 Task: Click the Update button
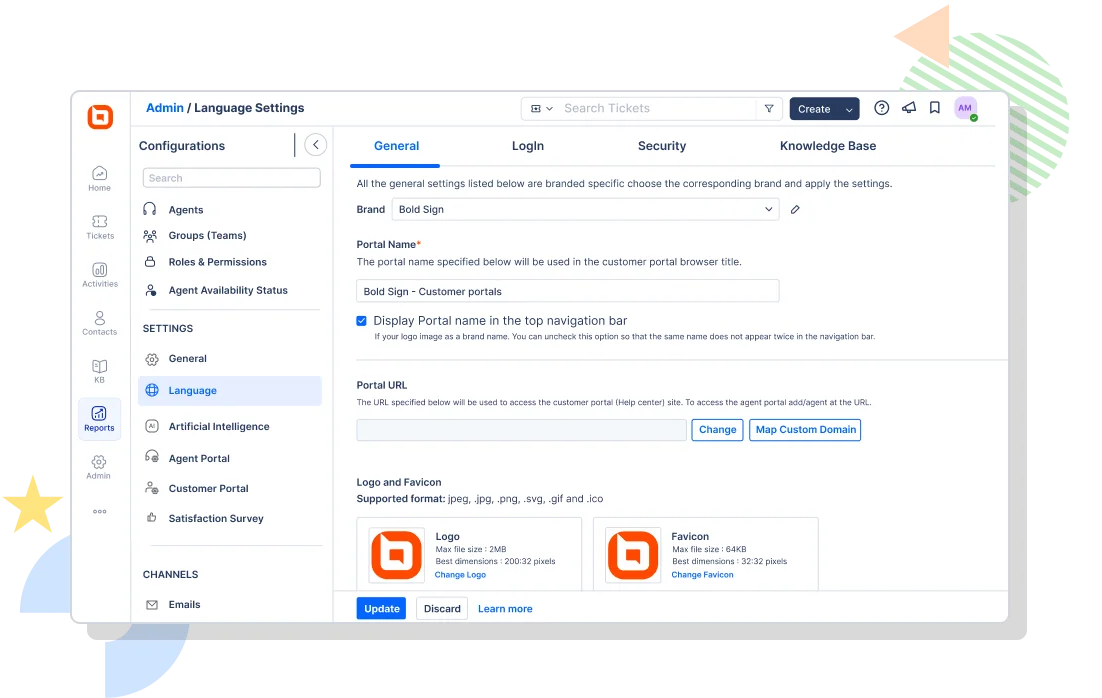coord(382,609)
